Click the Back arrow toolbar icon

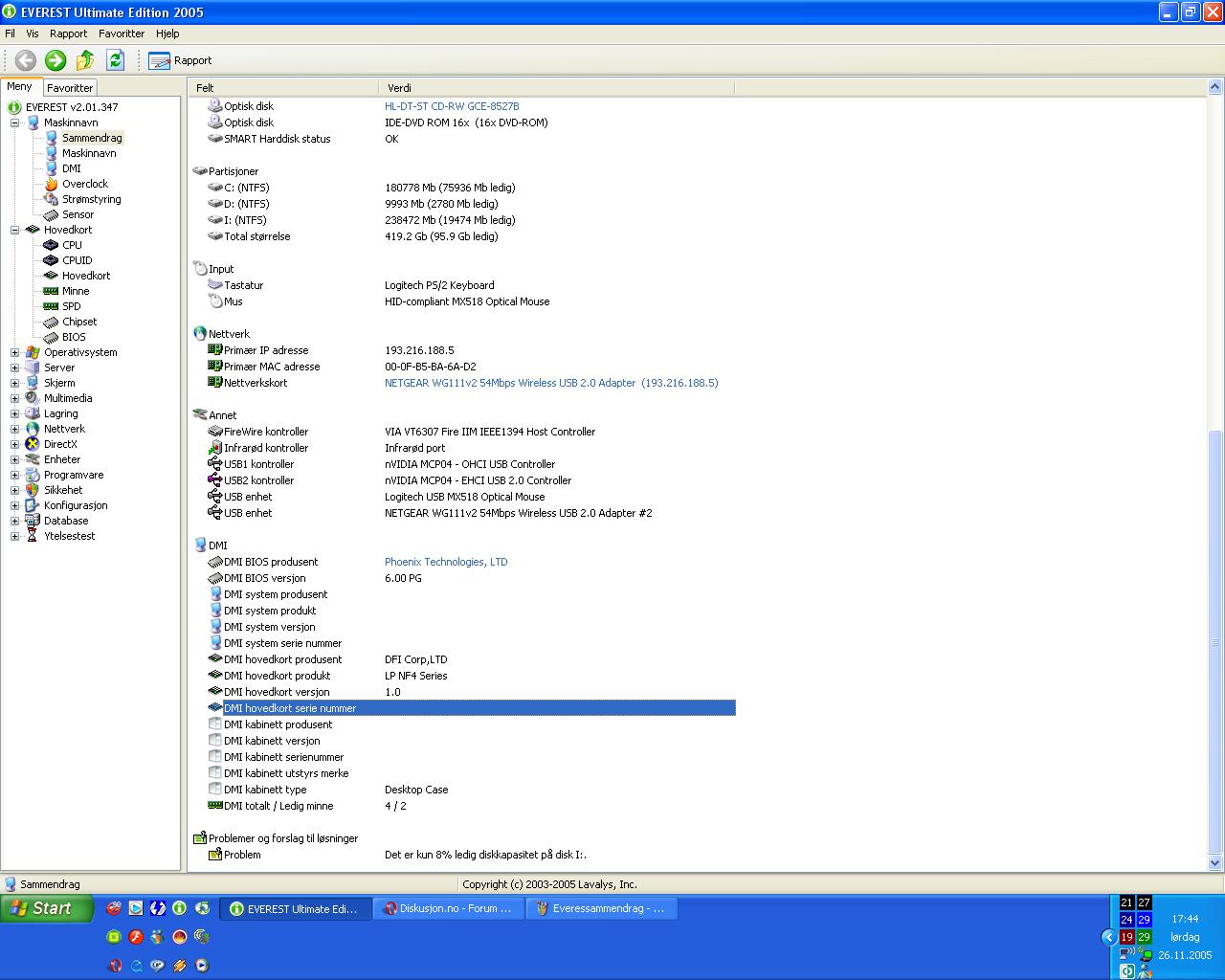[x=26, y=60]
